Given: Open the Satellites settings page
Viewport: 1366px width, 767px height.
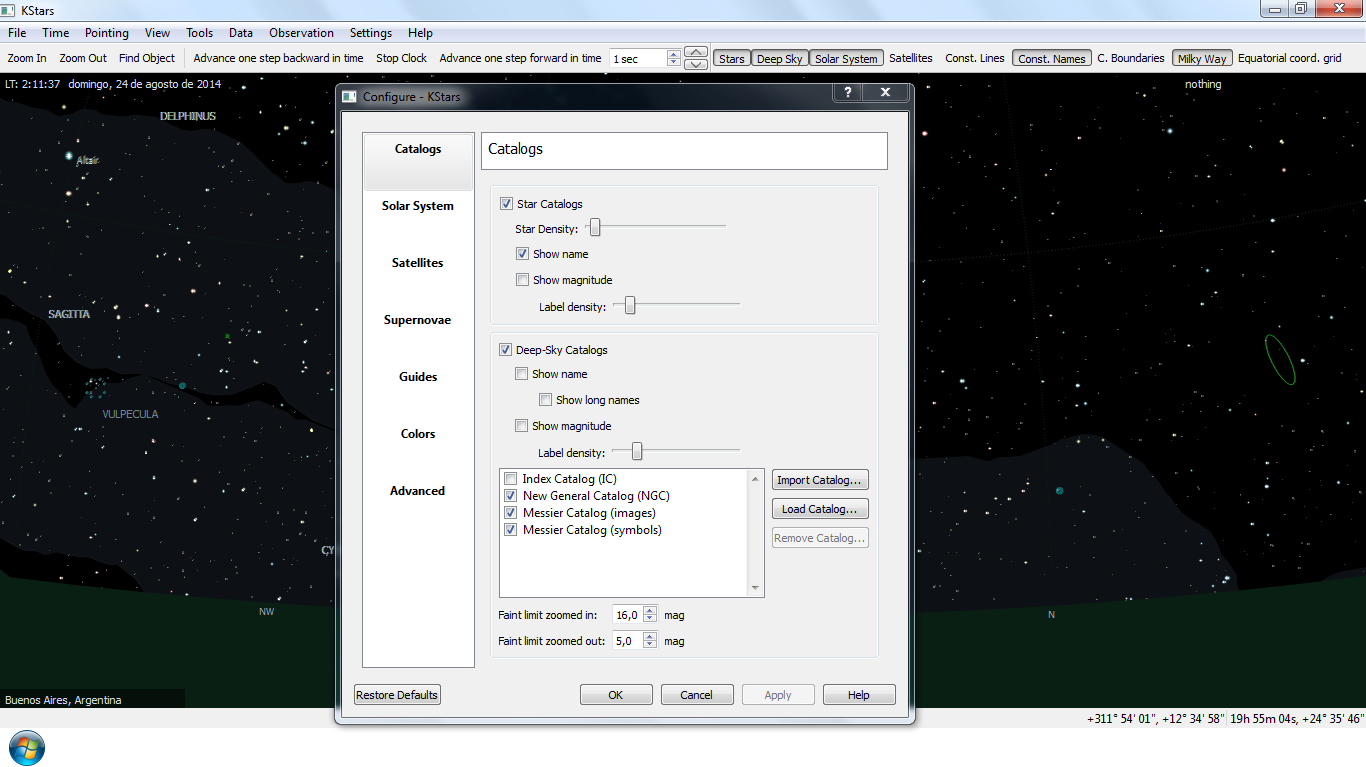Looking at the screenshot, I should coord(418,263).
